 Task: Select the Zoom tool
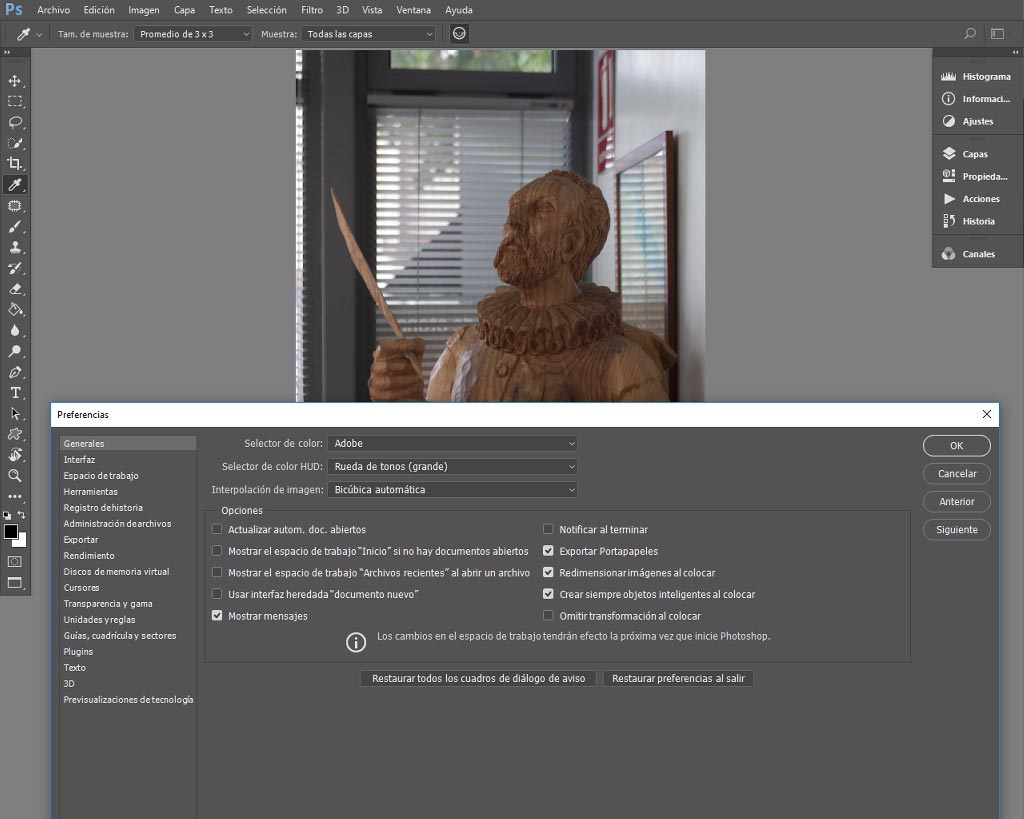coord(14,476)
